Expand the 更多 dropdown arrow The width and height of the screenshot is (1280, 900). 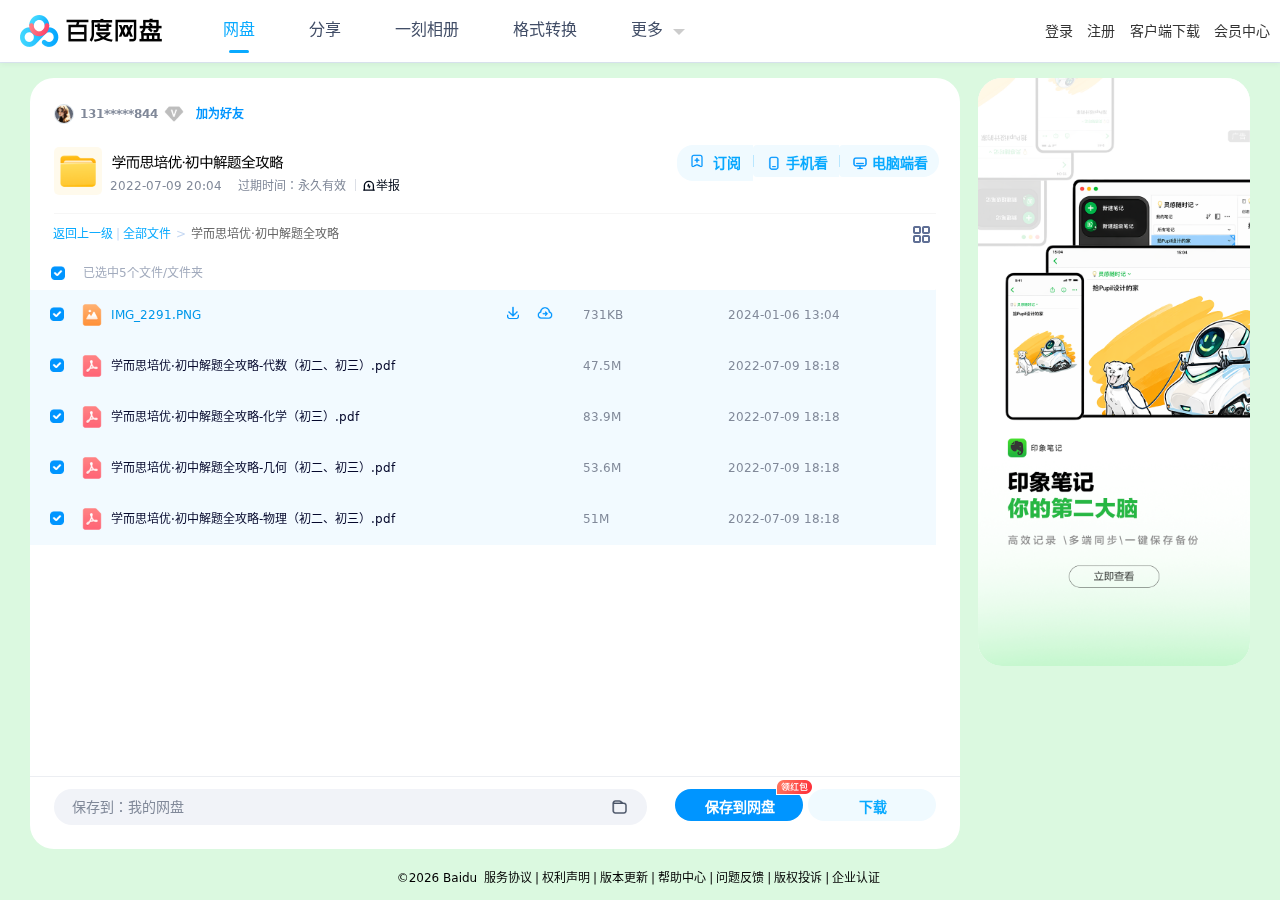679,32
